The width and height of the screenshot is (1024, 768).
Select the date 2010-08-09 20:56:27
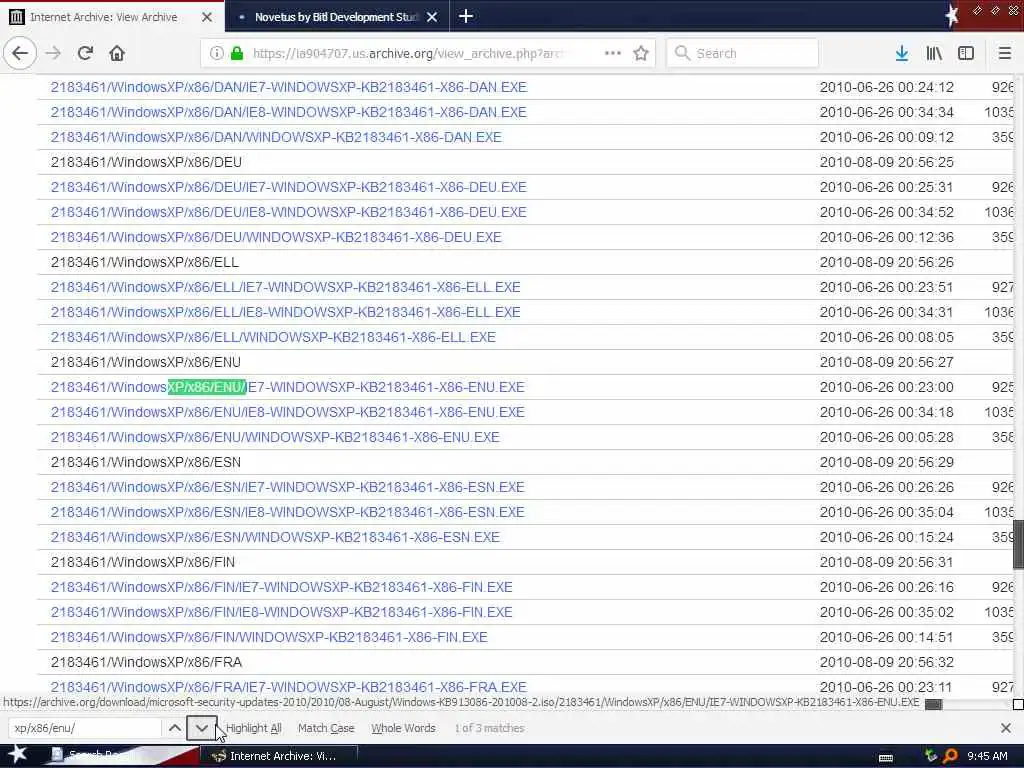click(886, 362)
